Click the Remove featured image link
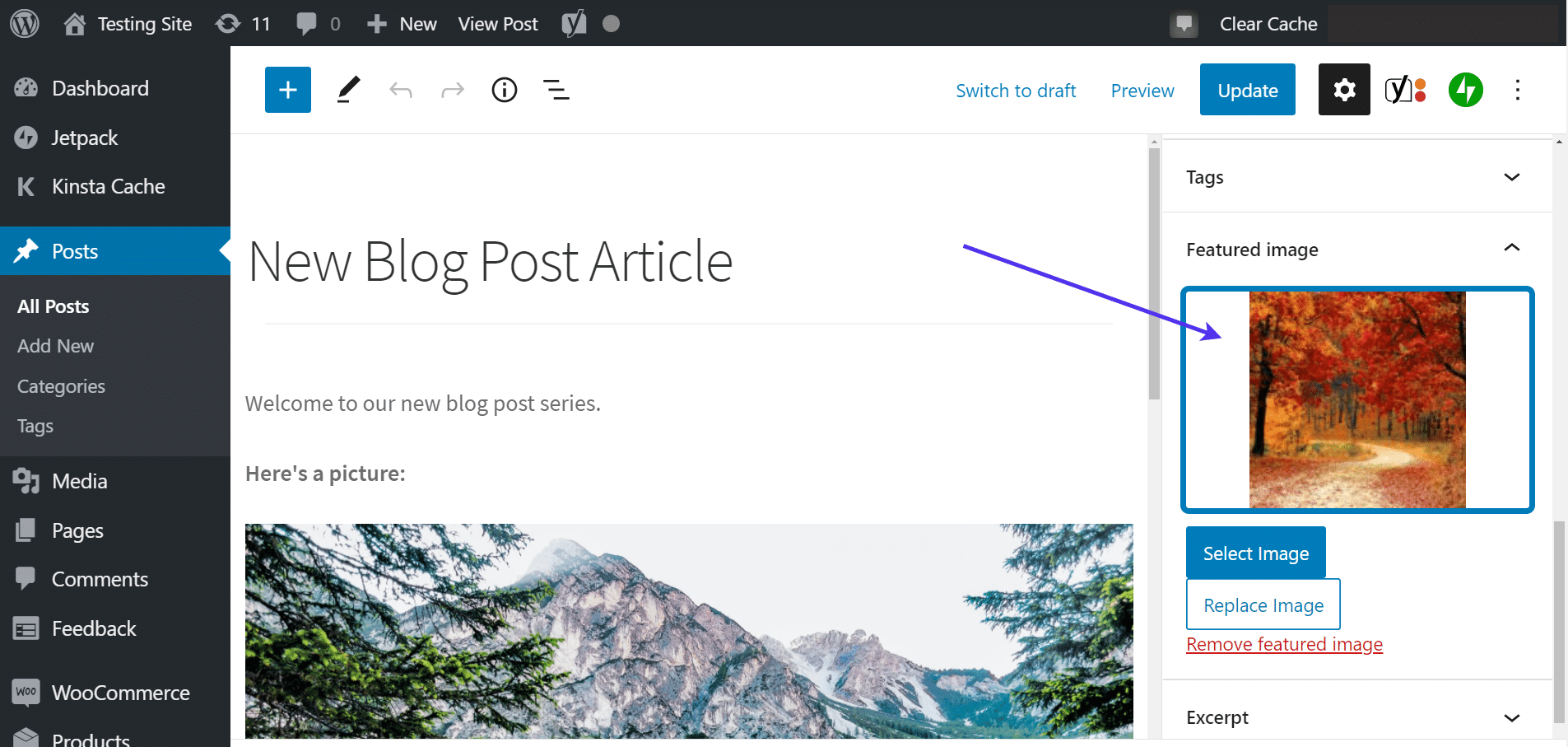Viewport: 1568px width, 747px height. [1284, 644]
